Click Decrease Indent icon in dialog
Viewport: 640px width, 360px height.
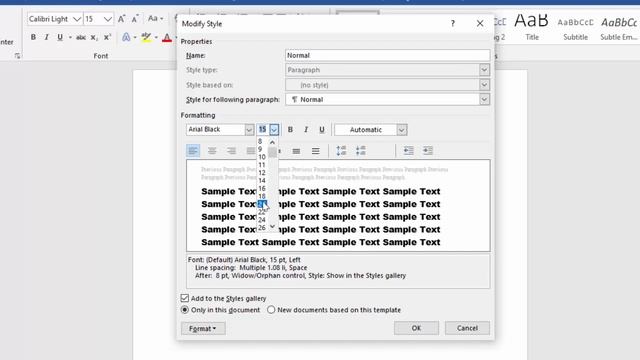click(x=409, y=151)
